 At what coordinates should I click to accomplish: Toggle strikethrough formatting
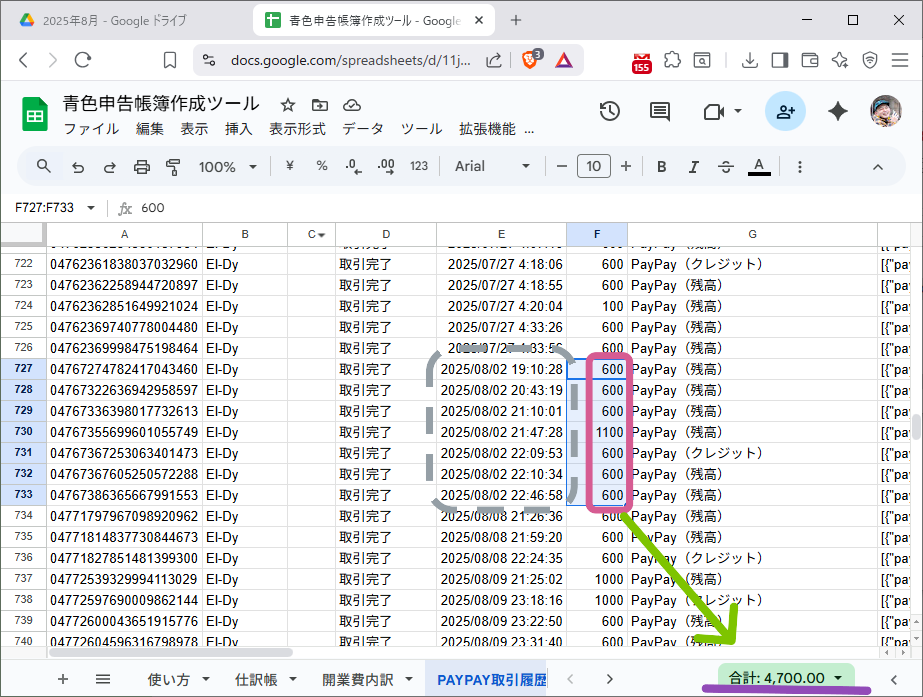click(725, 167)
